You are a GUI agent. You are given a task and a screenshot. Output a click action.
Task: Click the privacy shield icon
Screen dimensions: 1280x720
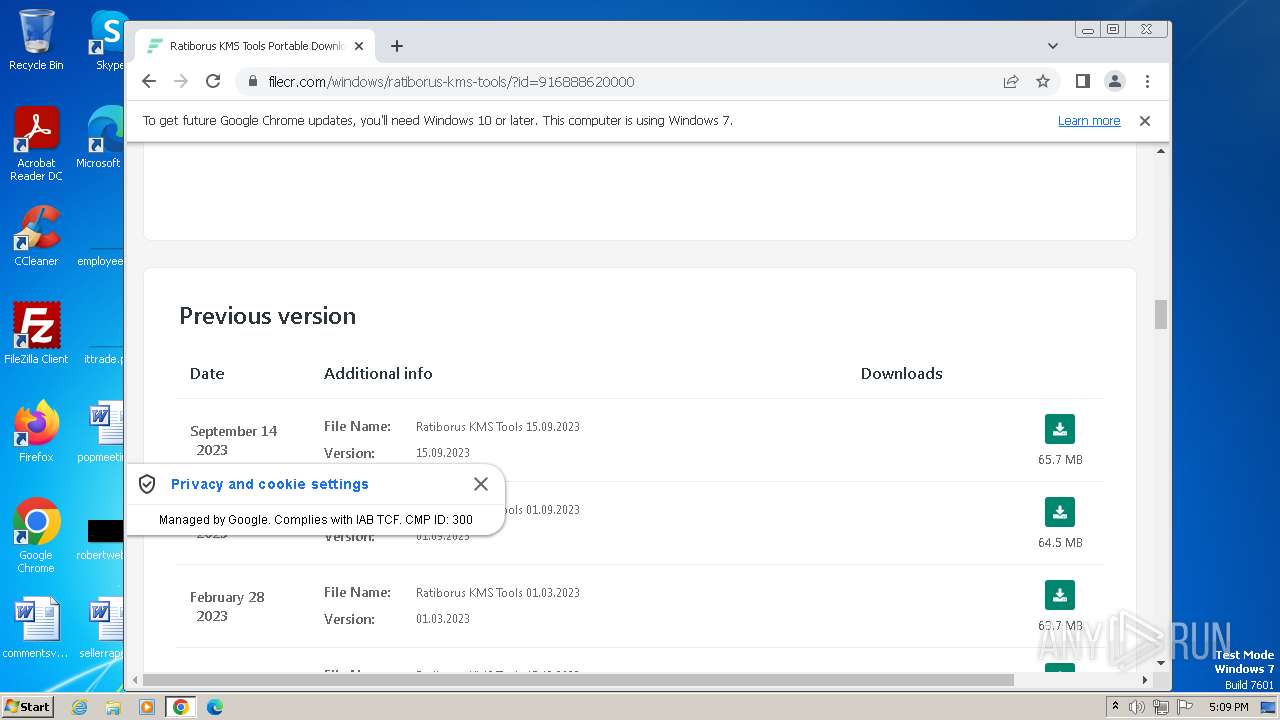(147, 484)
